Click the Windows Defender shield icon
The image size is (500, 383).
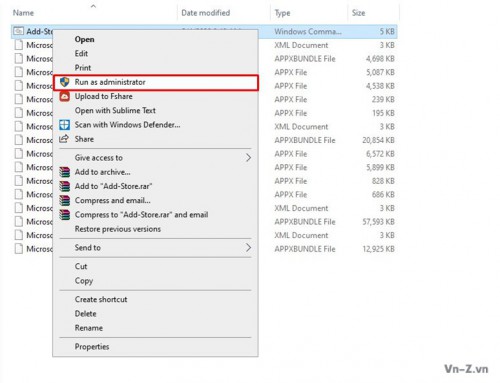65,125
